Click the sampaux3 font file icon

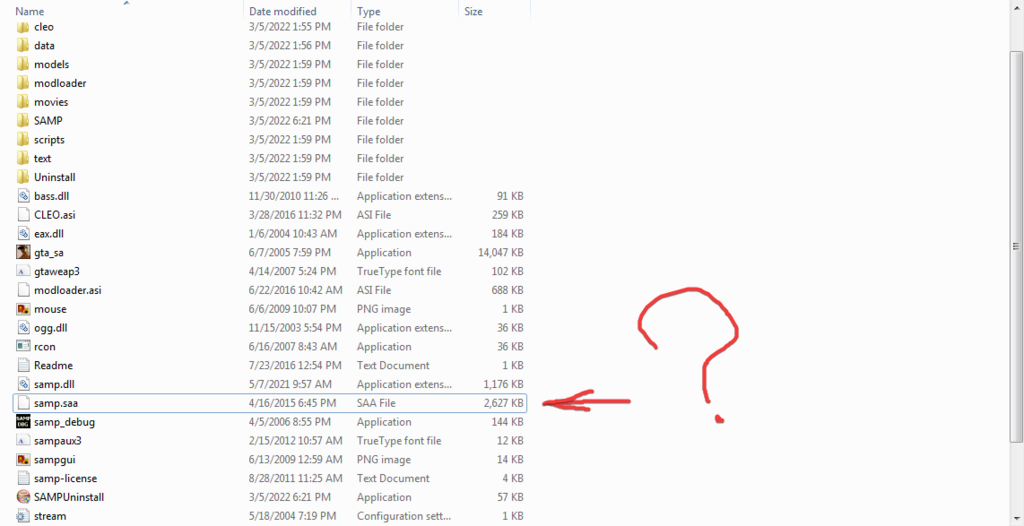23,441
